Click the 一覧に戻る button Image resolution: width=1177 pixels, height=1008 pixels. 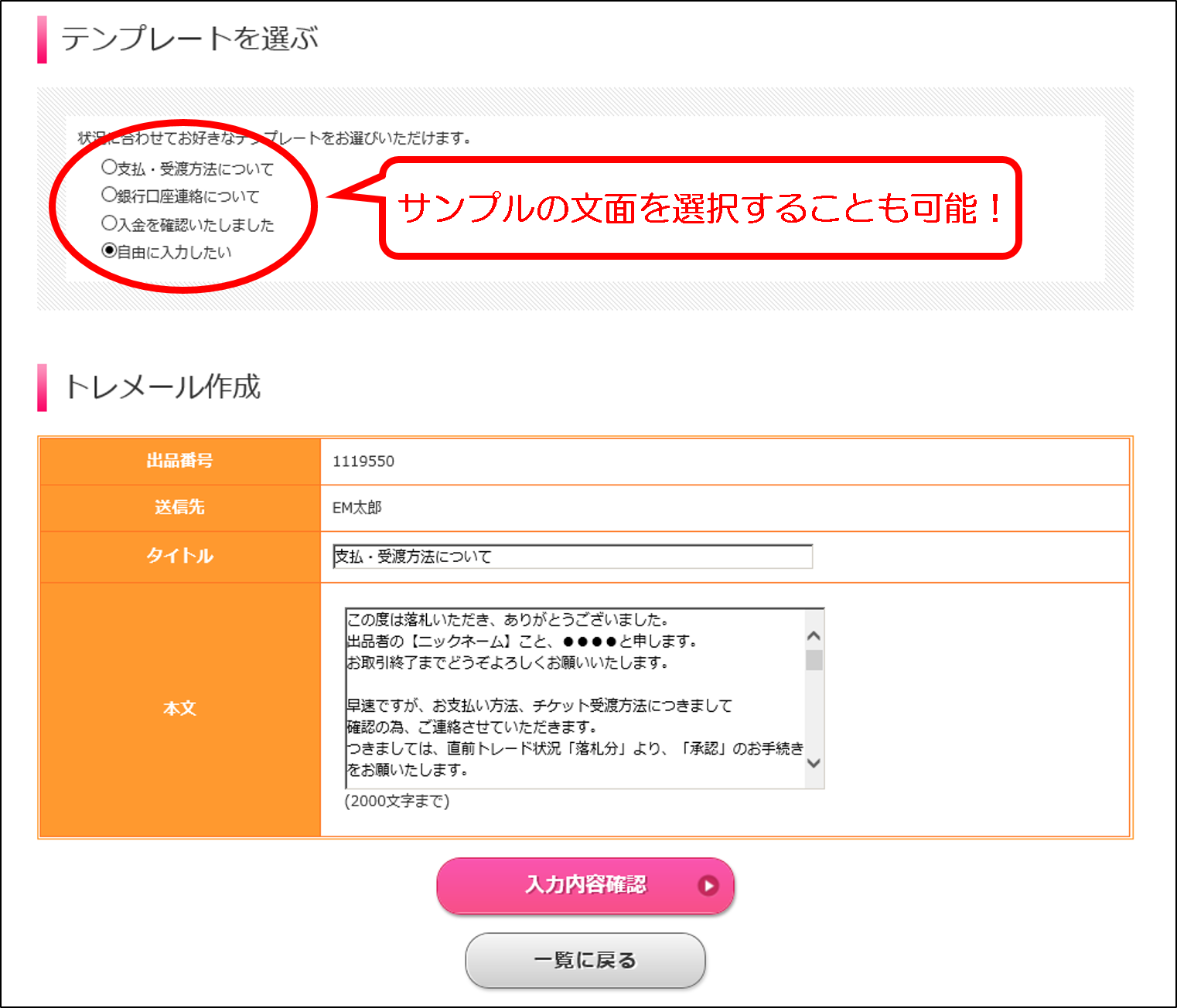coord(585,961)
